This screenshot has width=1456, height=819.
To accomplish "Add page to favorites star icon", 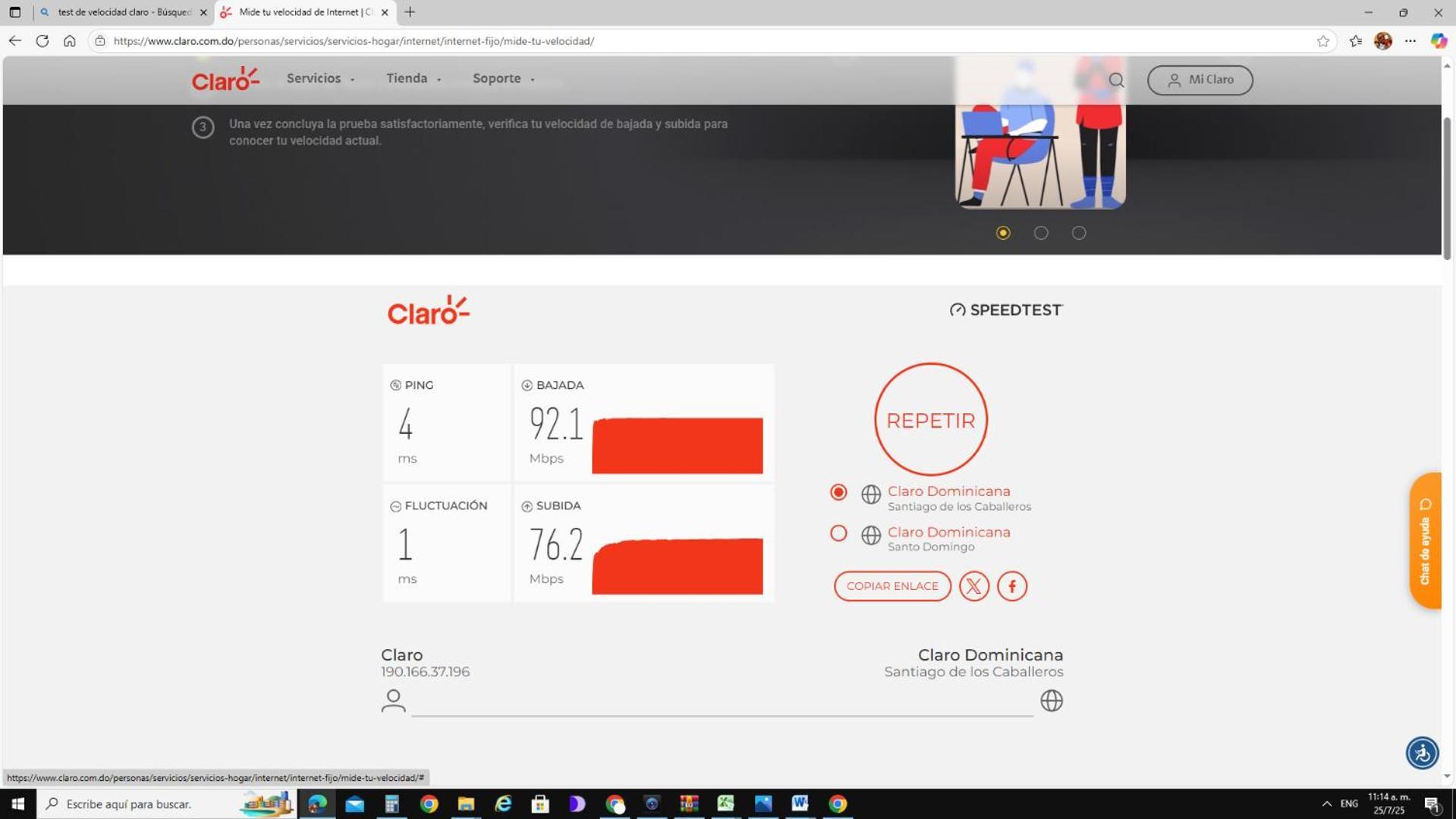I will tap(1322, 41).
